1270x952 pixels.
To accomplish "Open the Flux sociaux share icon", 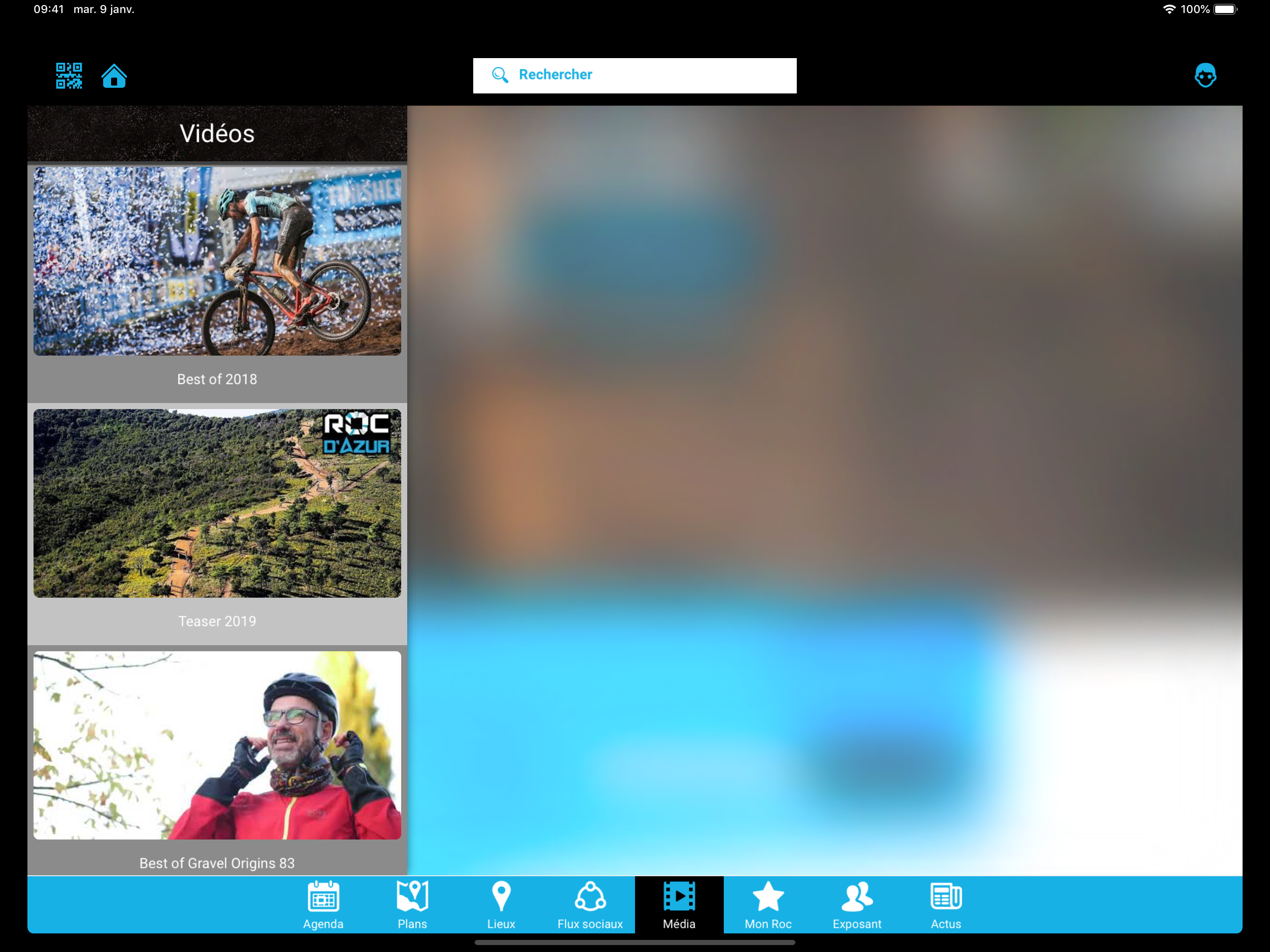I will (x=589, y=896).
